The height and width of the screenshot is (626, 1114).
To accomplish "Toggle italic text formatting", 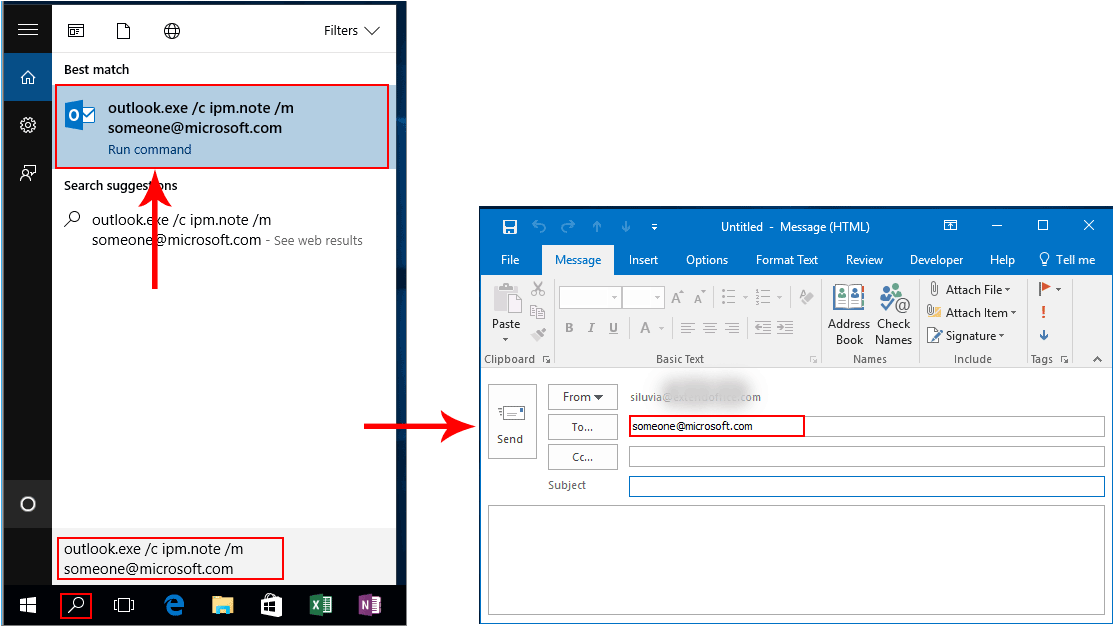I will click(591, 328).
